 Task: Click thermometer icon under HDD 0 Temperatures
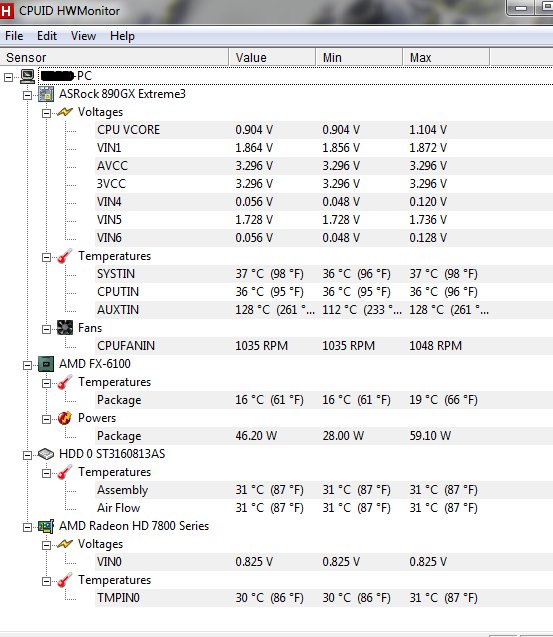click(65, 472)
